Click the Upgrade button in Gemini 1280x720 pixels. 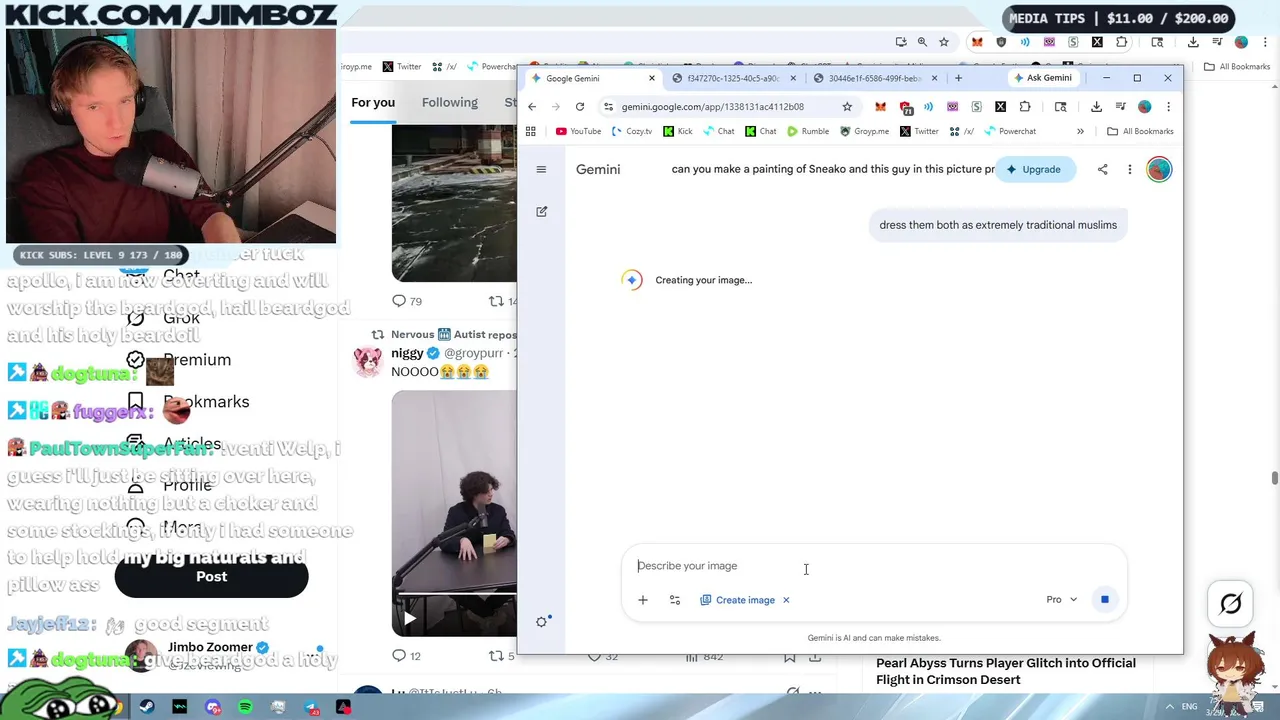coord(1033,169)
